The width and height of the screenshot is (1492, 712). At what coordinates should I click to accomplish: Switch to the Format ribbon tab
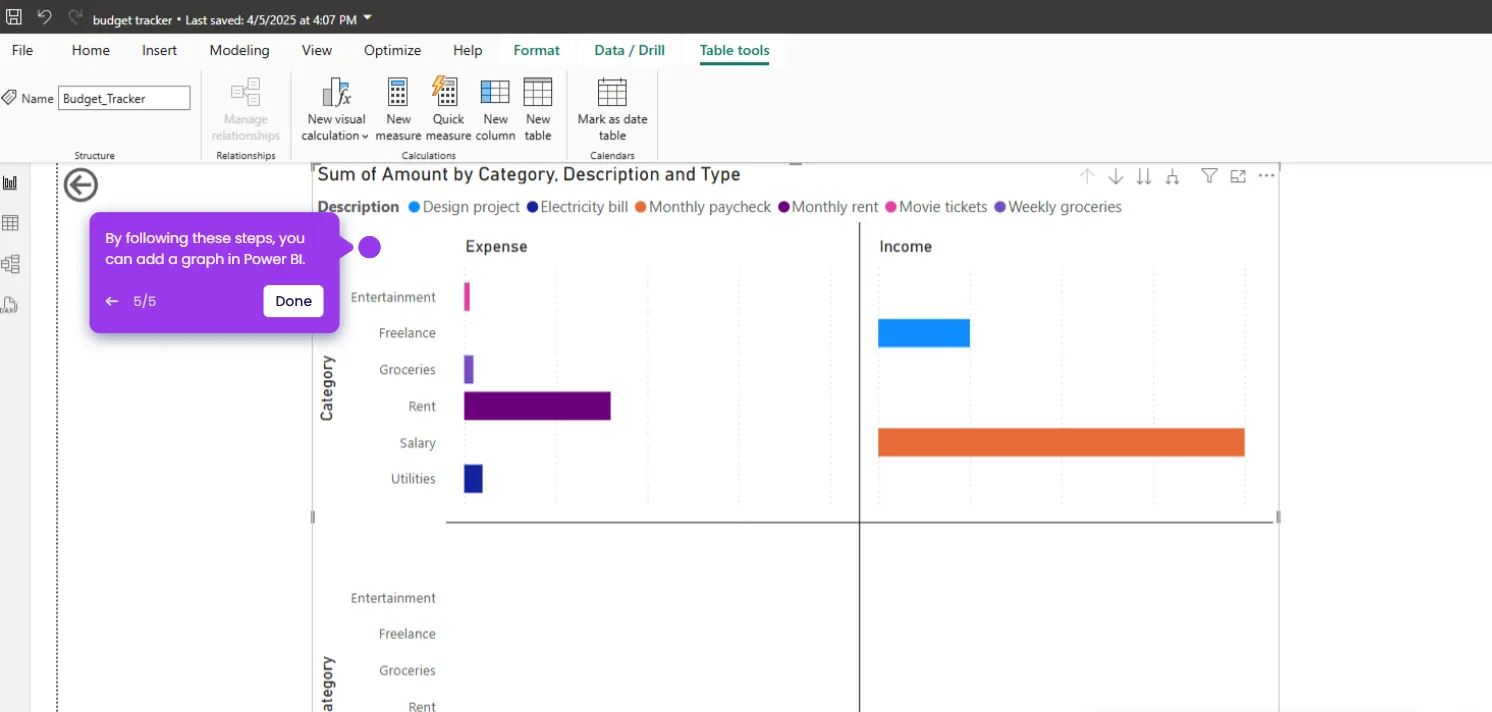click(x=537, y=50)
